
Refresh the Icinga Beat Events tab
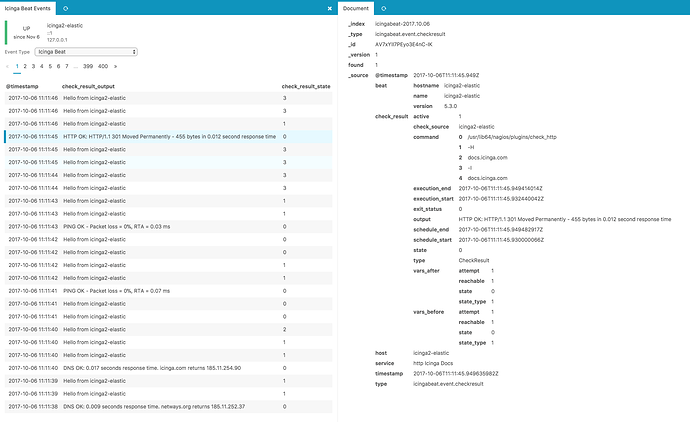point(66,8)
